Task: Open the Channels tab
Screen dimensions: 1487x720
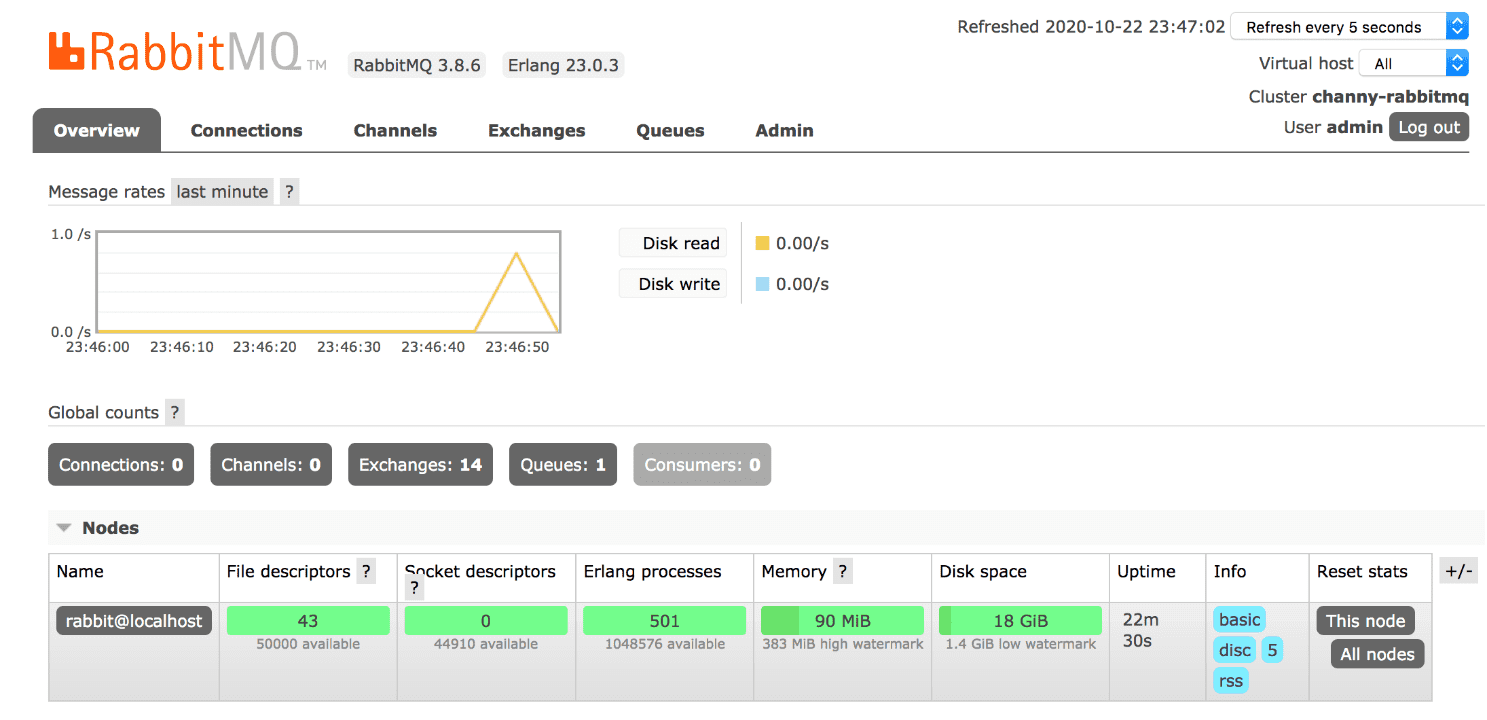Action: [395, 130]
